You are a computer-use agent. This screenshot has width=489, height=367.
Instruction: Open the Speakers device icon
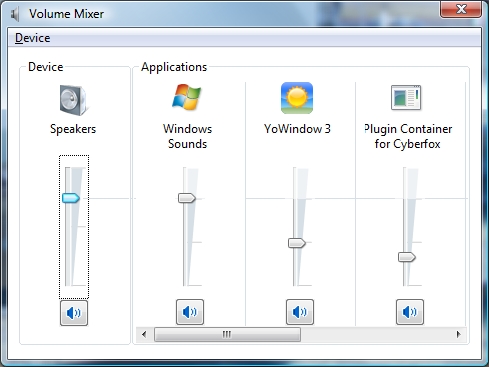tap(73, 100)
